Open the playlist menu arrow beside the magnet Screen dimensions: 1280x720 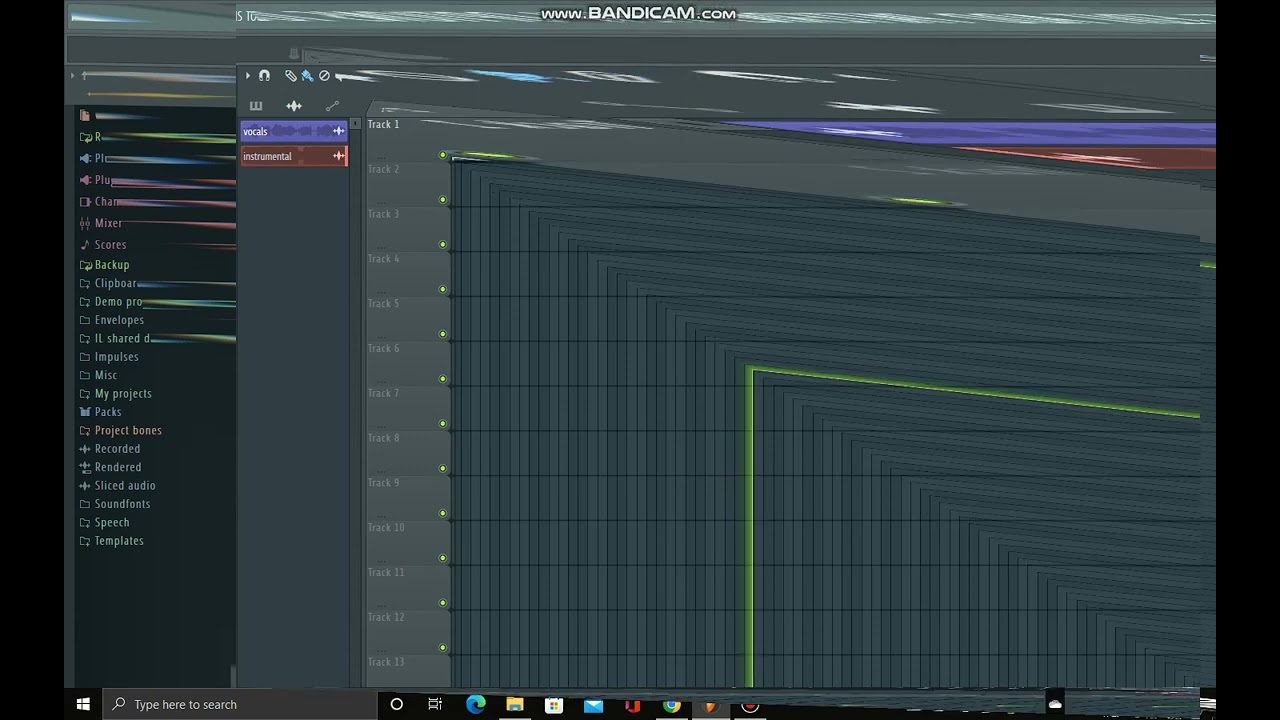pyautogui.click(x=248, y=75)
